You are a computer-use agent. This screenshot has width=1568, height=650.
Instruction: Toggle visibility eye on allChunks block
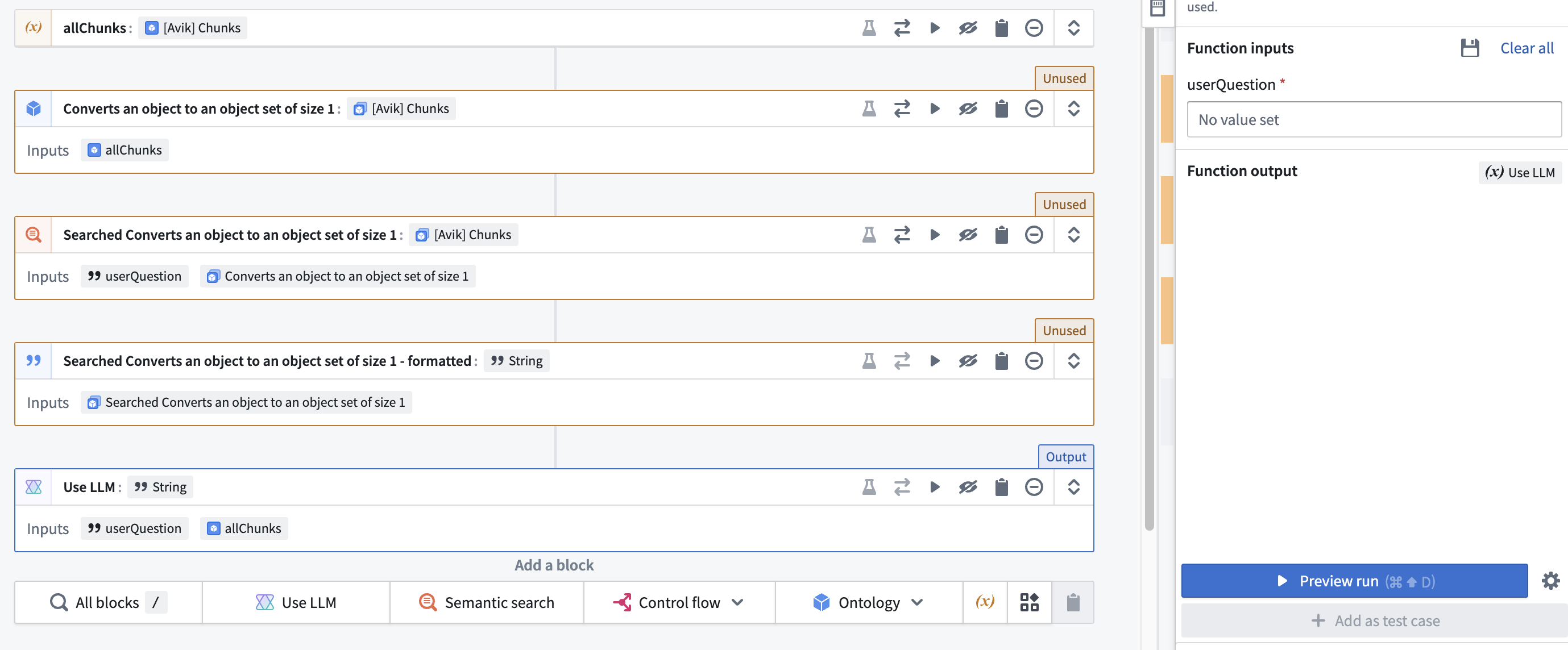coord(967,28)
